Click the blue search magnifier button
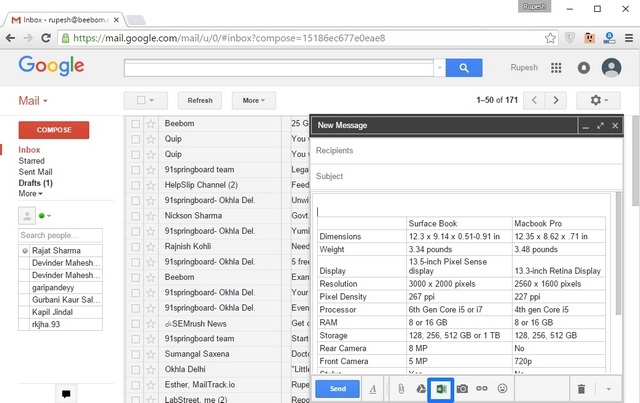 464,68
